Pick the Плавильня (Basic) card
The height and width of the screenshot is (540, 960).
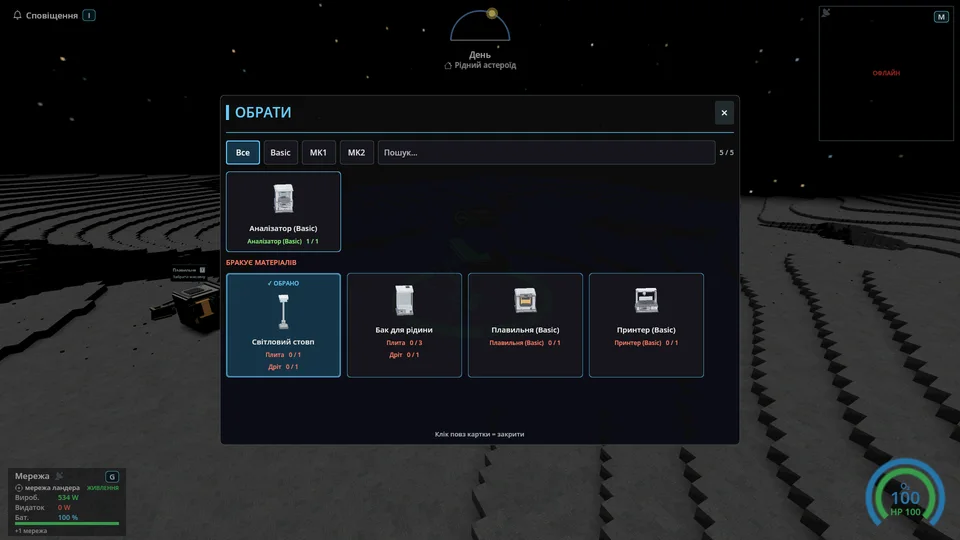coord(525,325)
